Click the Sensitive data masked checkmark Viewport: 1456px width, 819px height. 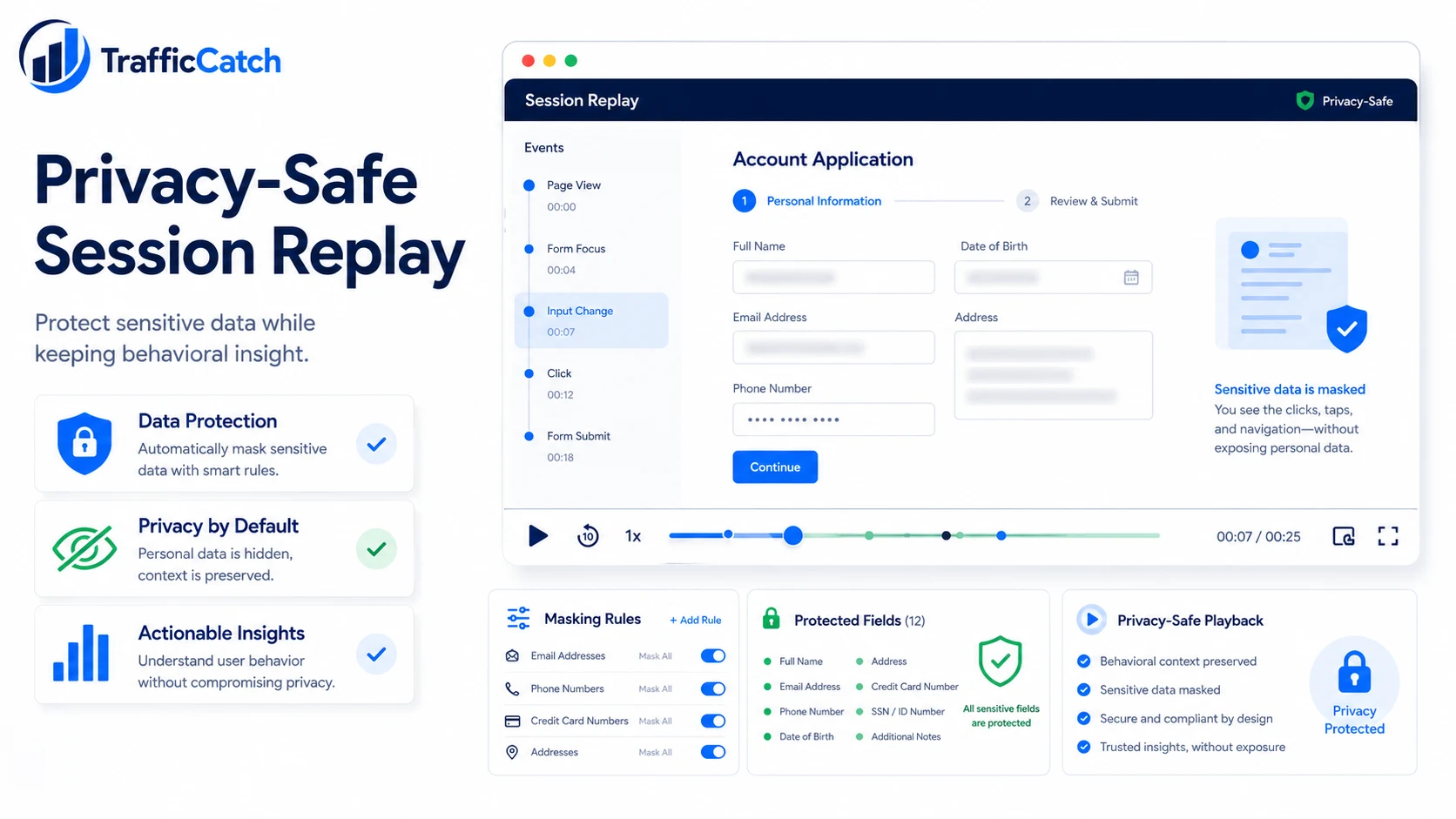click(1084, 690)
